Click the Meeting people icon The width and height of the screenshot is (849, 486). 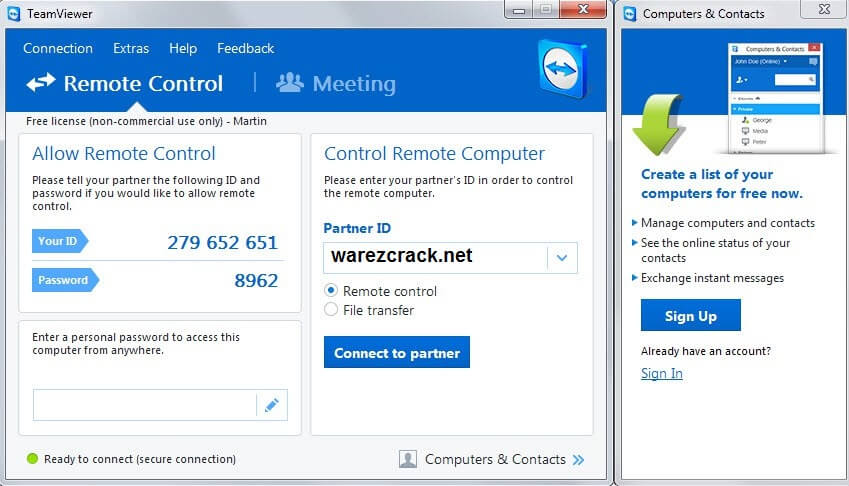pos(290,82)
